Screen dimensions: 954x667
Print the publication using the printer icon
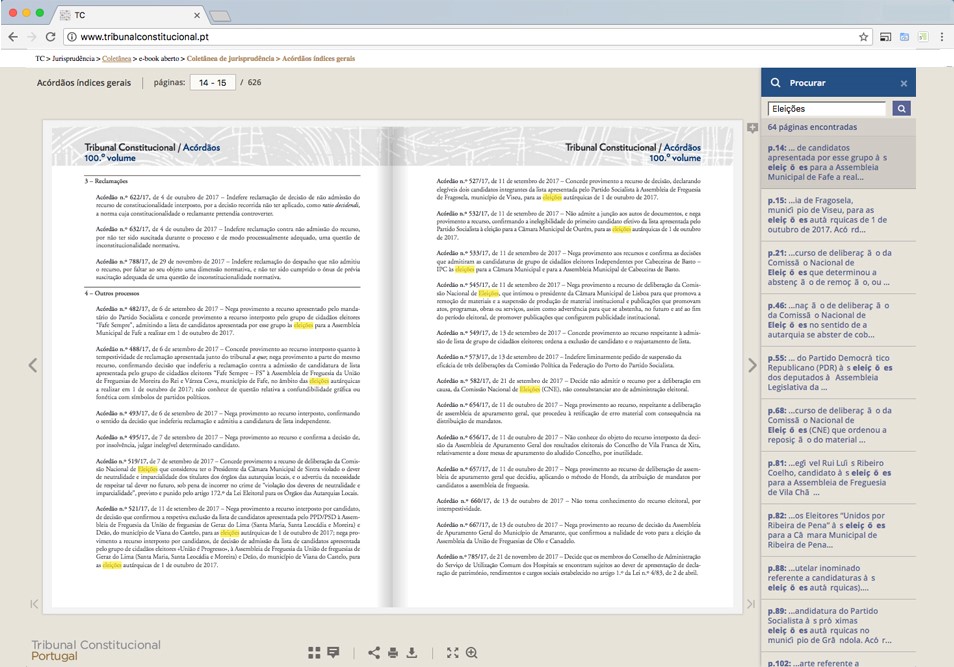(392, 653)
